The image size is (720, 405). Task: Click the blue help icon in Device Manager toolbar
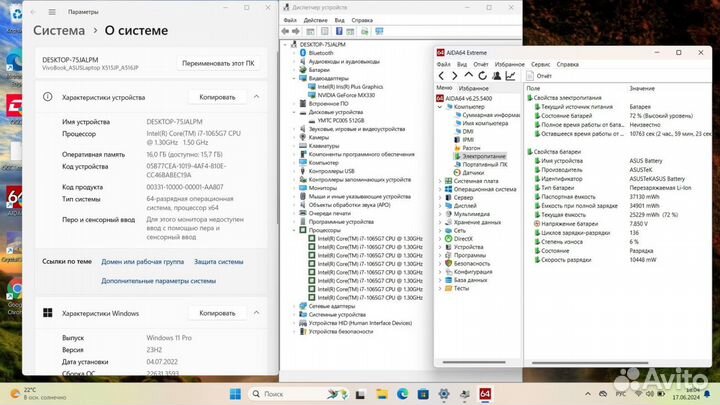(339, 31)
